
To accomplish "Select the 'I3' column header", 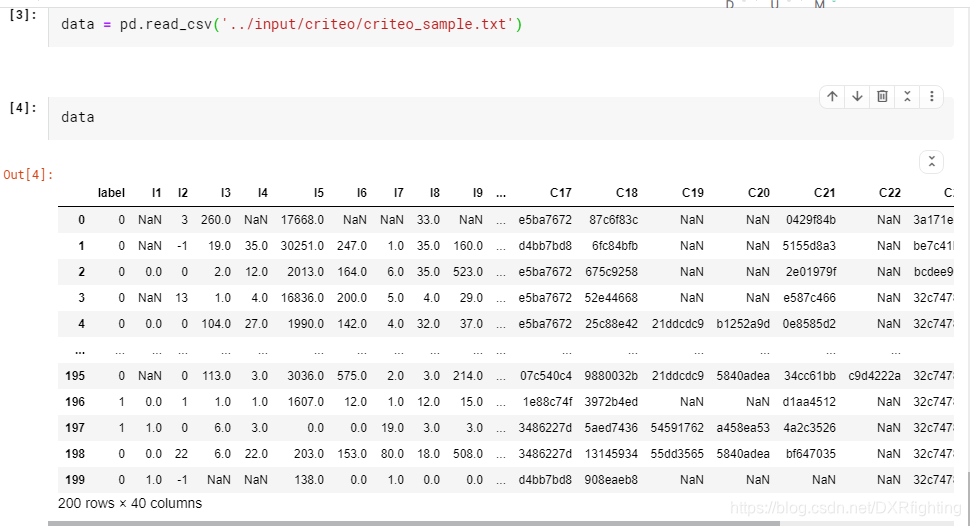I will tap(226, 193).
